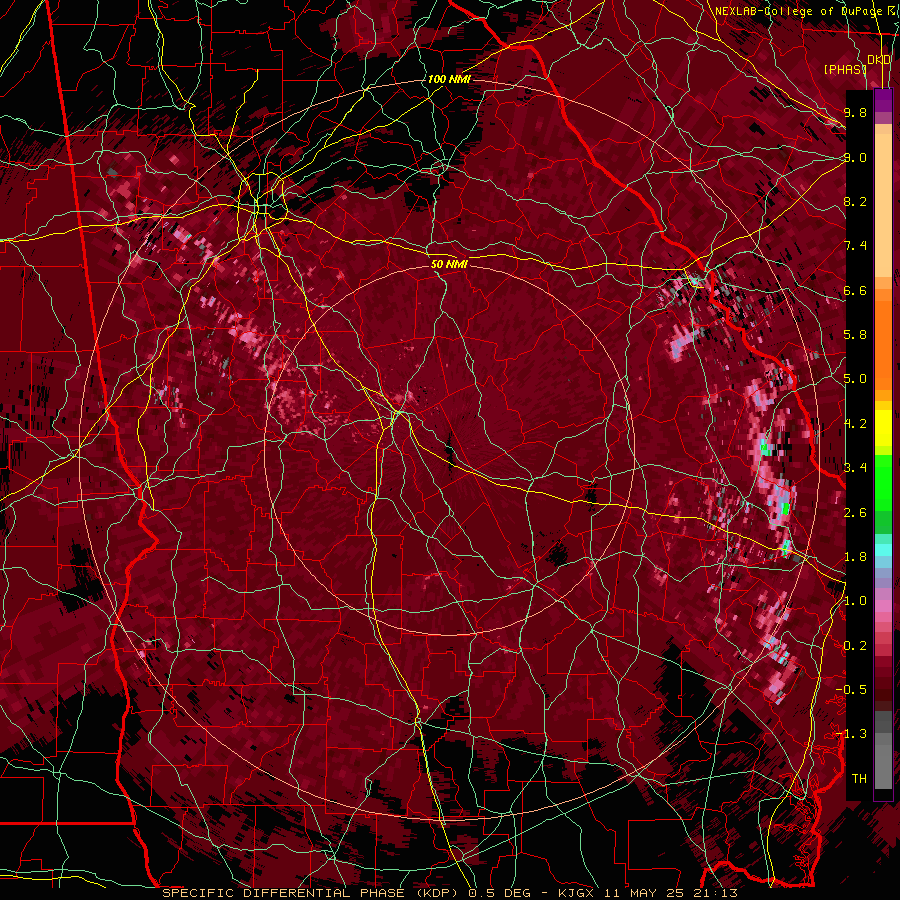Screen dimensions: 900x900
Task: Click the yellow segment of the color bar
Action: coord(883,428)
